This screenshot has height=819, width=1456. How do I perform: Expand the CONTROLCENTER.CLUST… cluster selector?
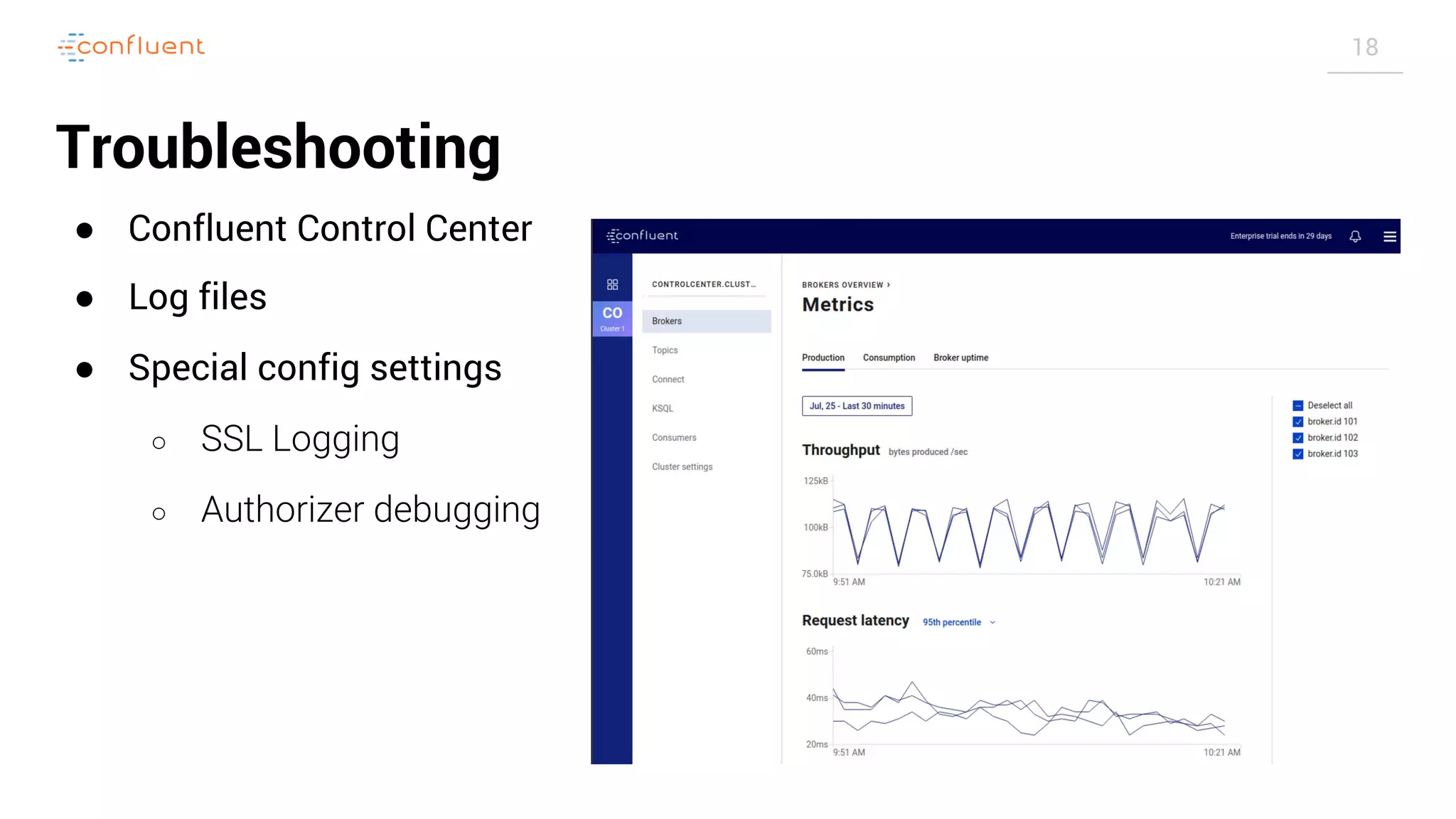[704, 284]
